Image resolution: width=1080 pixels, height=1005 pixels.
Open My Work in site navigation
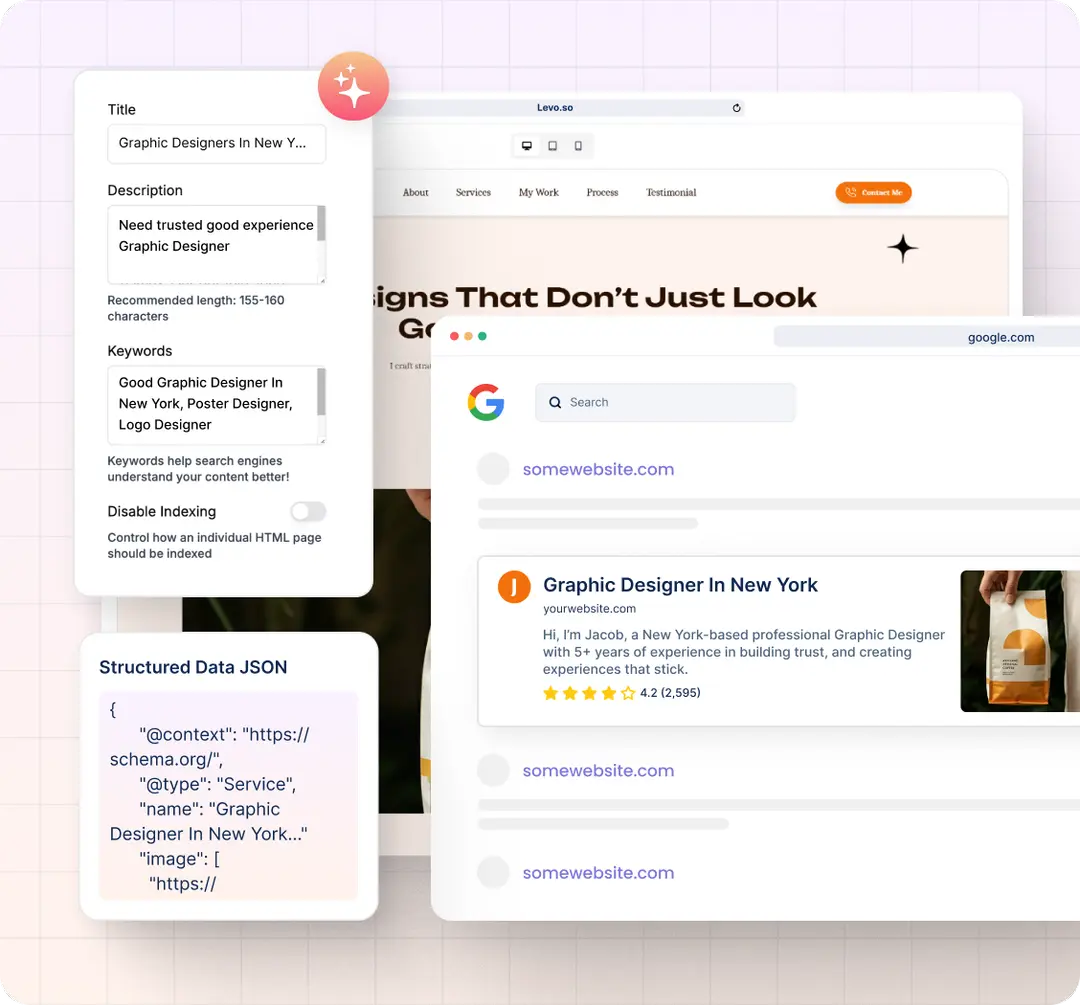[x=539, y=193]
